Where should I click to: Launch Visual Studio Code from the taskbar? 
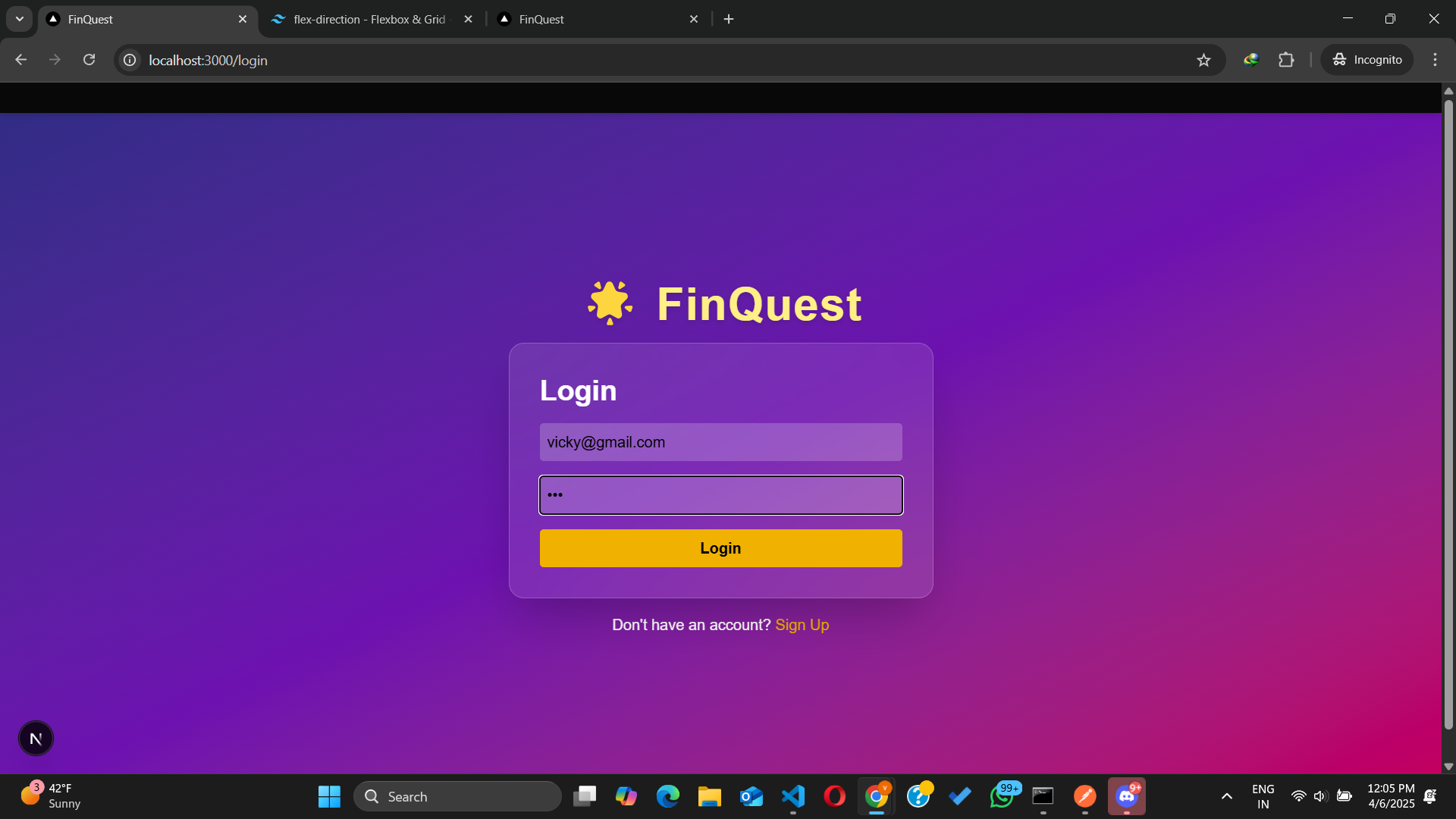[x=793, y=796]
